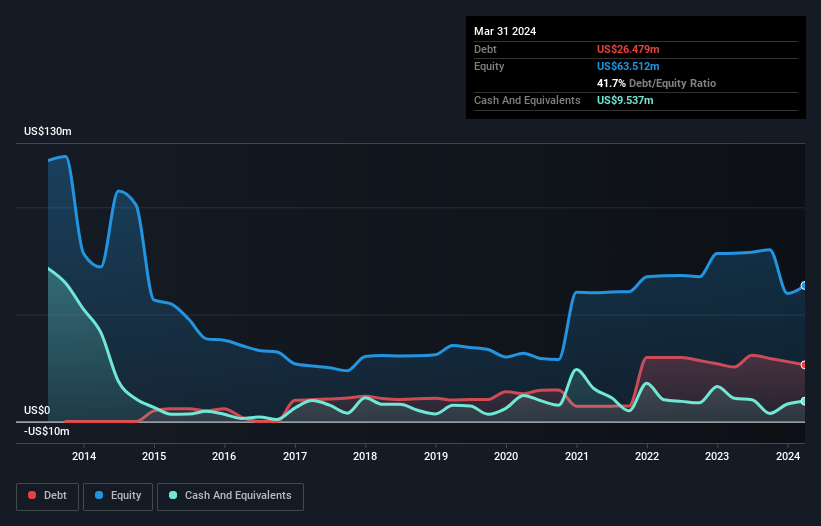Toggle the Equity legend series
The width and height of the screenshot is (821, 526).
[x=118, y=496]
